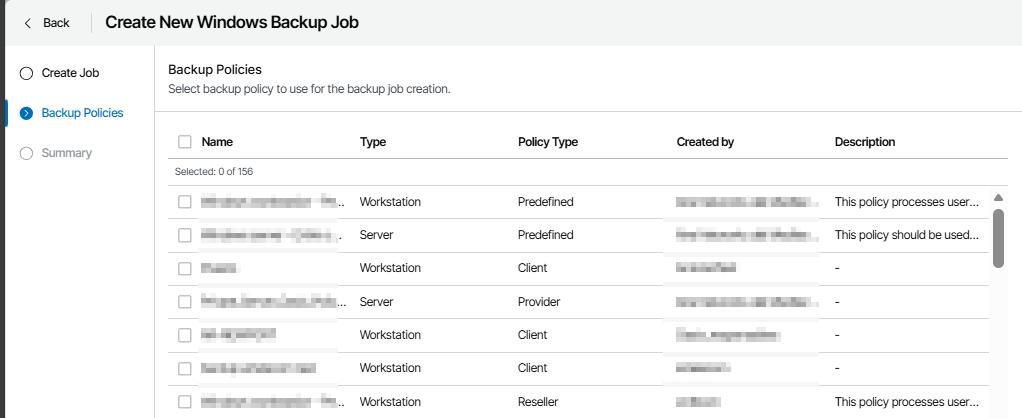
Task: Select the Provider Server policy checkbox
Action: 184,301
